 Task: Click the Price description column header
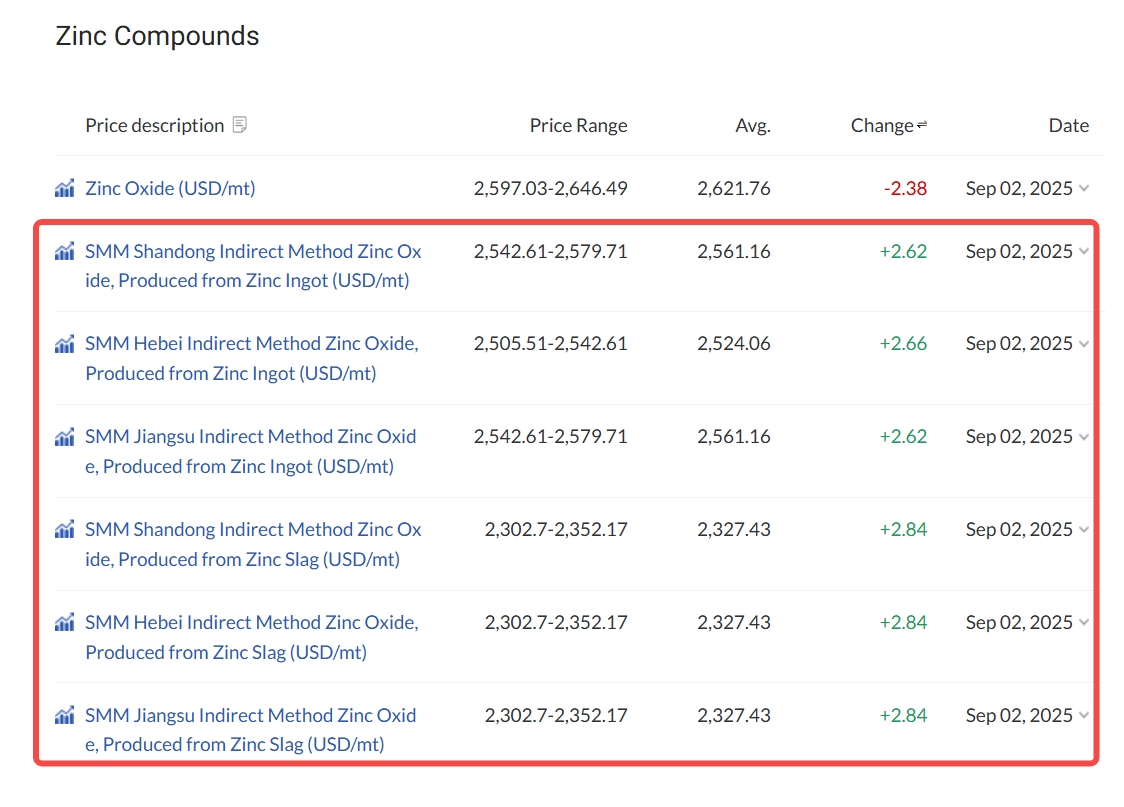[155, 125]
